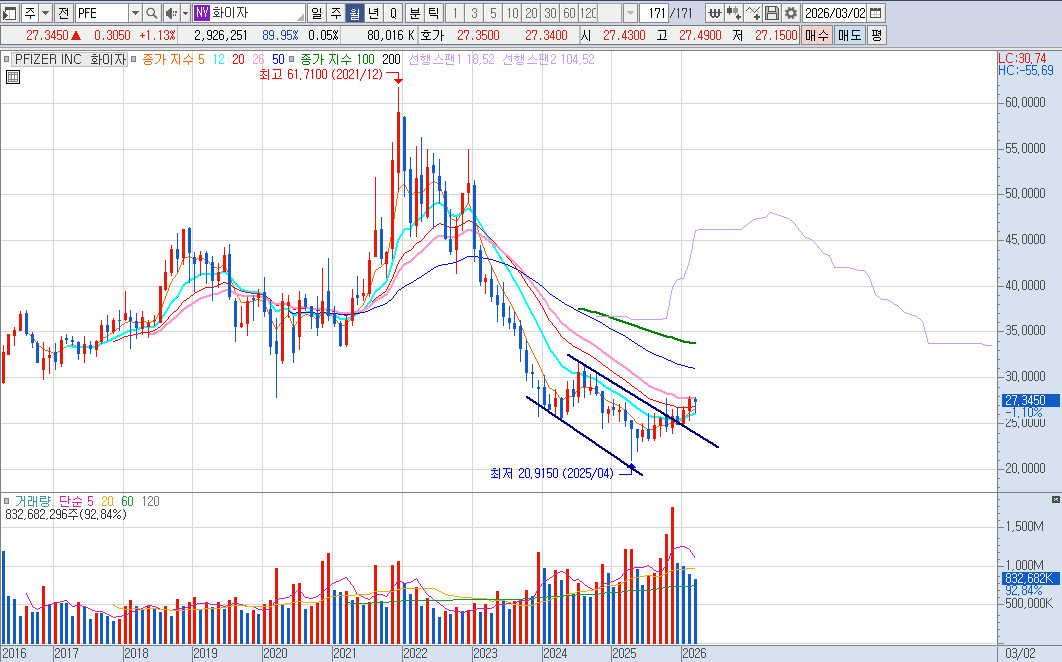Click the magnifier stock search icon
The width and height of the screenshot is (1062, 662).
pos(152,13)
